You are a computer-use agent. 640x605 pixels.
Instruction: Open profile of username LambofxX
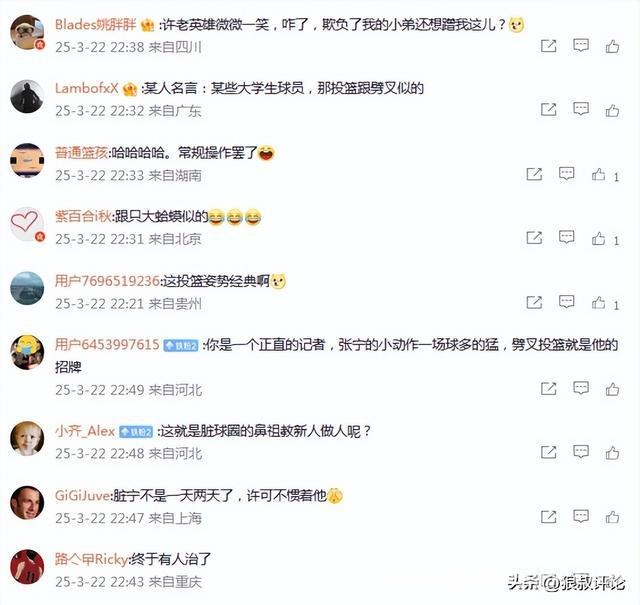87,88
